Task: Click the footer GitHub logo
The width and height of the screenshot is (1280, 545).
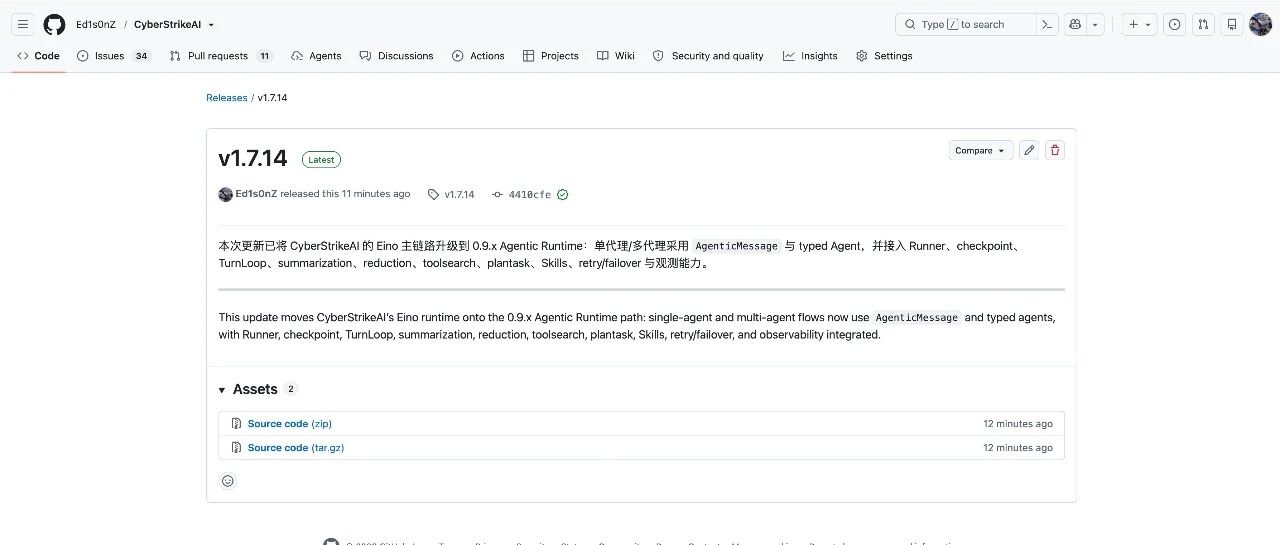Action: (x=331, y=542)
